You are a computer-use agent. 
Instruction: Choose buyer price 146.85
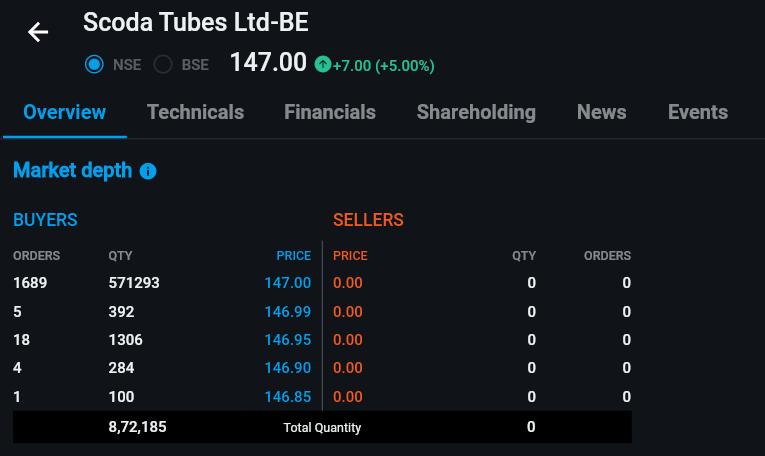[x=287, y=397]
